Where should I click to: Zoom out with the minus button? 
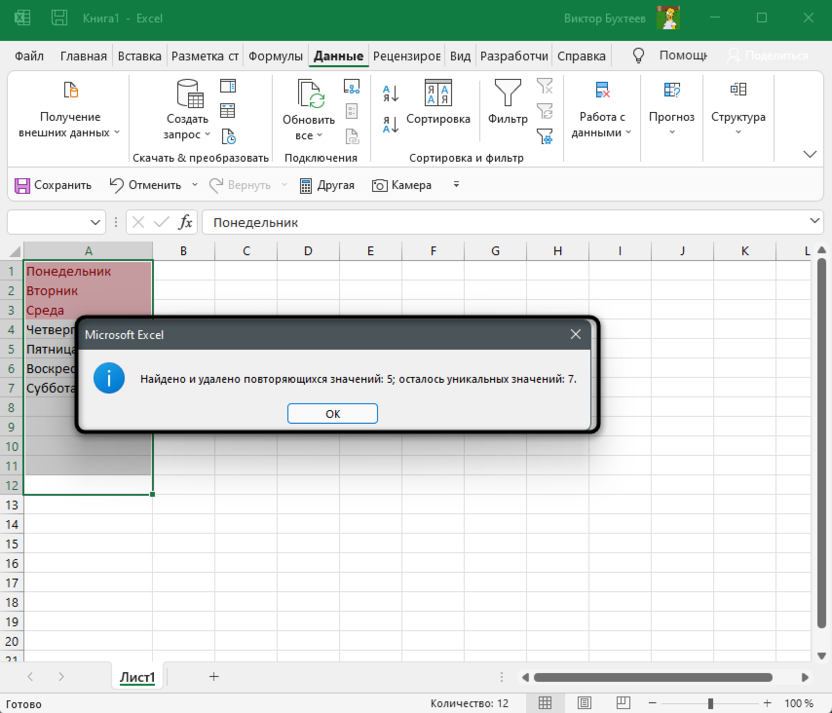(x=653, y=703)
